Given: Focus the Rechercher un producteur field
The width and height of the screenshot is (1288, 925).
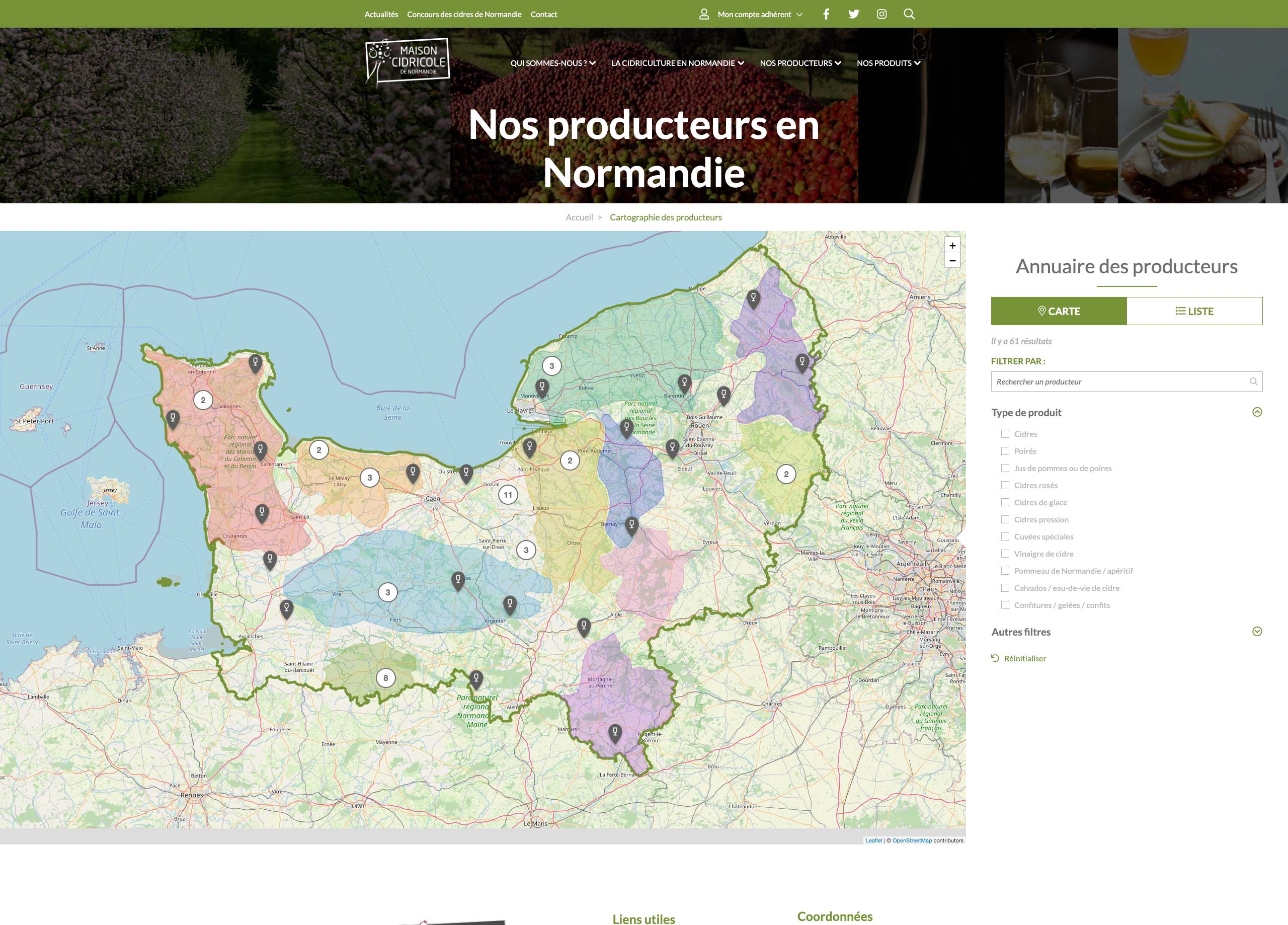Looking at the screenshot, I should point(1126,382).
